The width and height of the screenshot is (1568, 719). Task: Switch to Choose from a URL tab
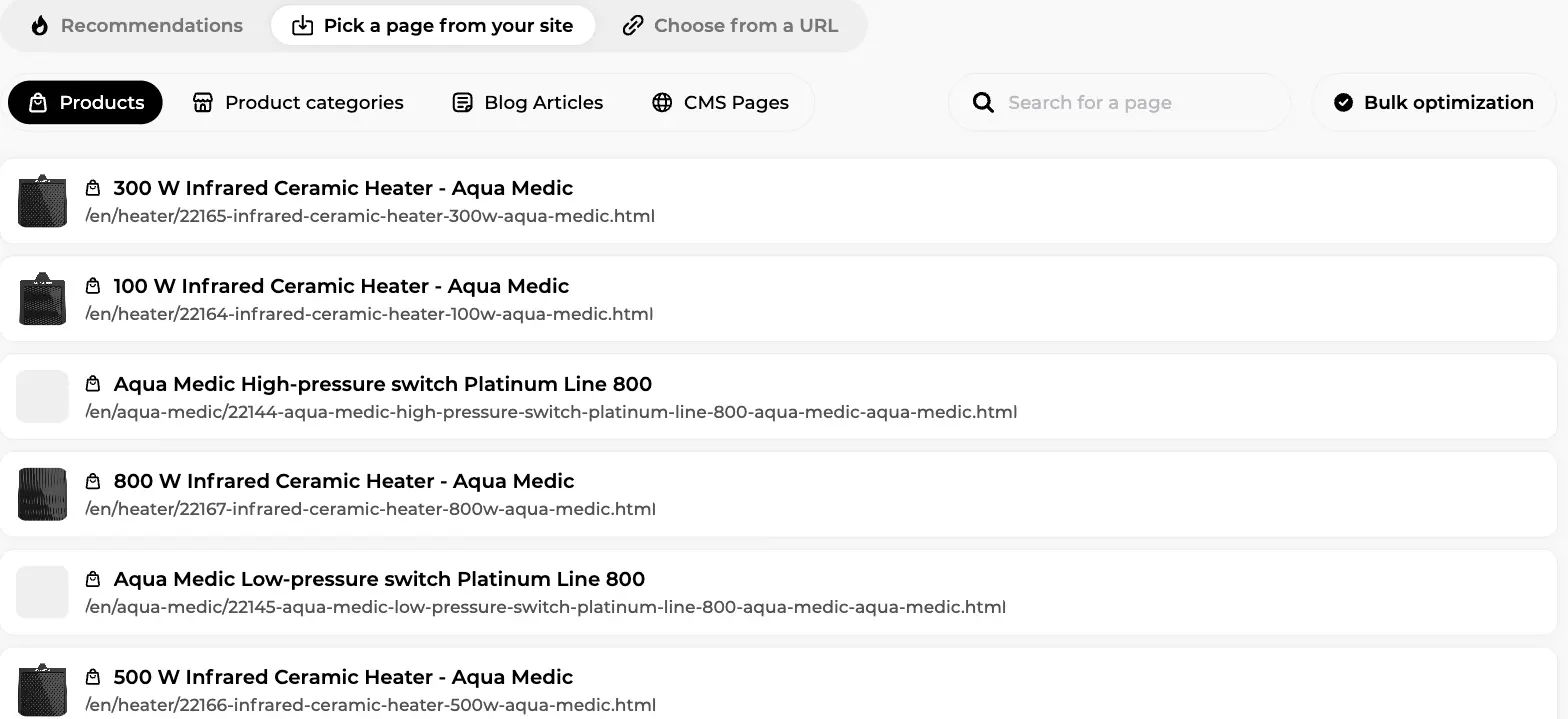tap(730, 26)
